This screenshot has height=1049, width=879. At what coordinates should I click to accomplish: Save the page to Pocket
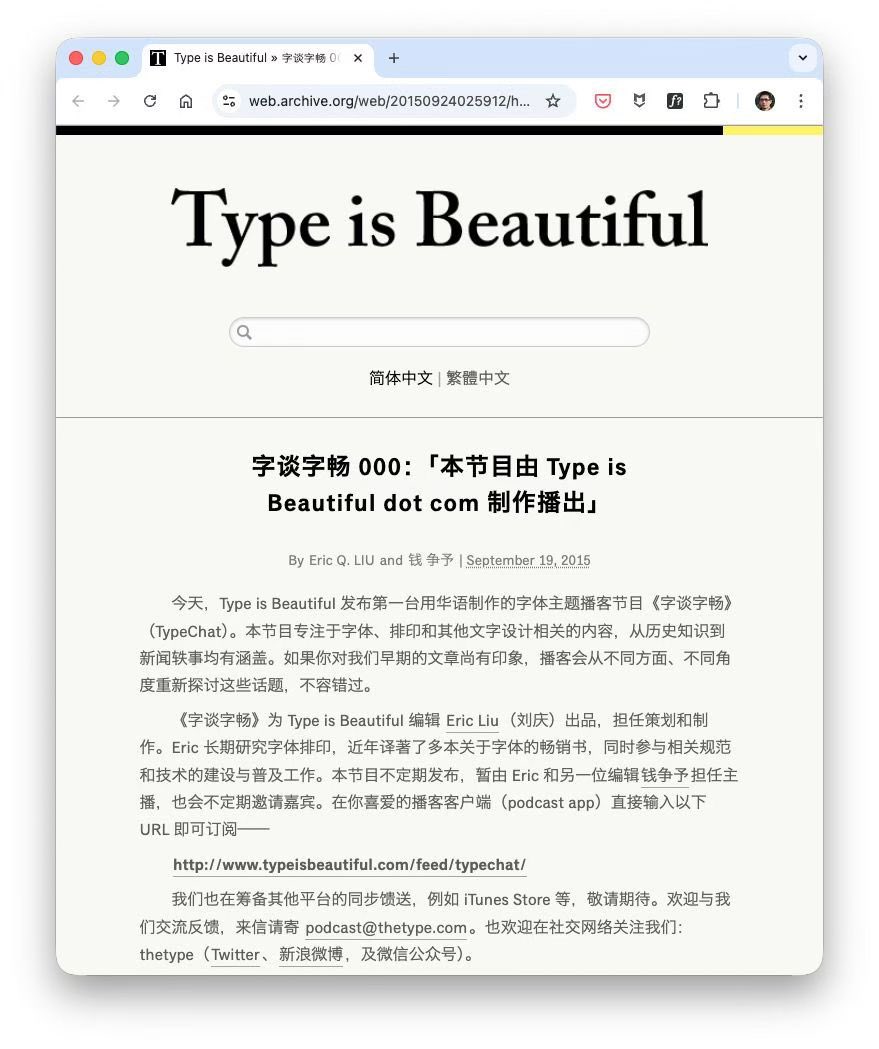point(603,101)
